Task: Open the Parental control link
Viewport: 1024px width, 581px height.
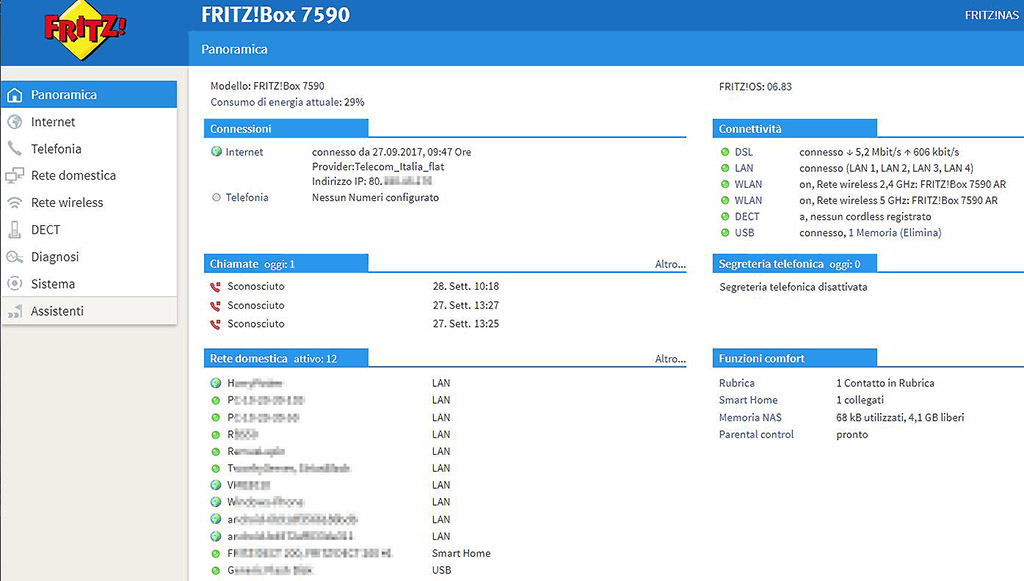Action: click(x=756, y=435)
